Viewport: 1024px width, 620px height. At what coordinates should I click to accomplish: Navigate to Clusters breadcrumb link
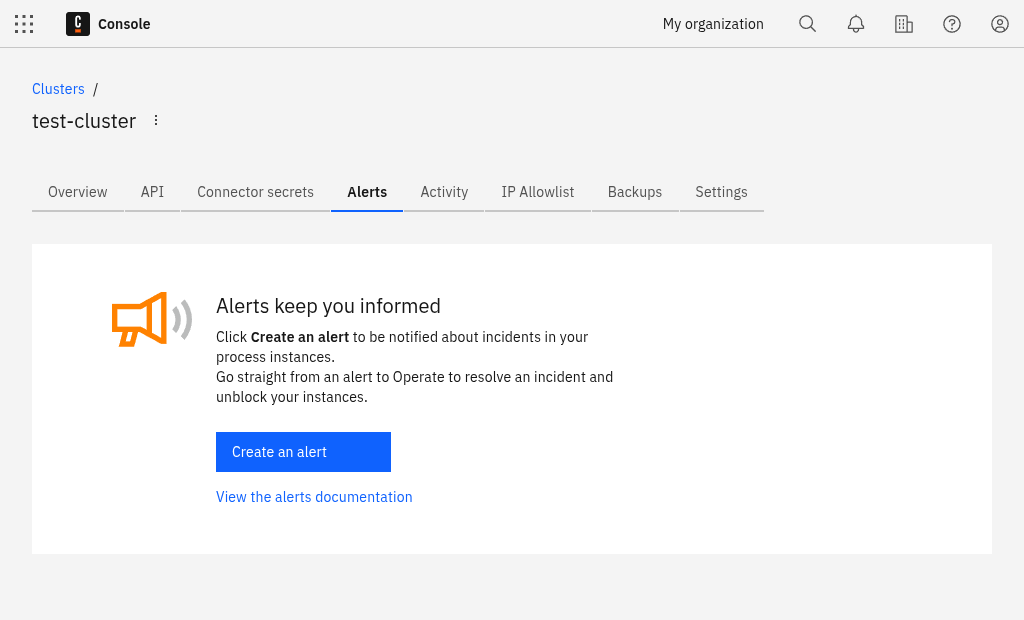coord(58,89)
